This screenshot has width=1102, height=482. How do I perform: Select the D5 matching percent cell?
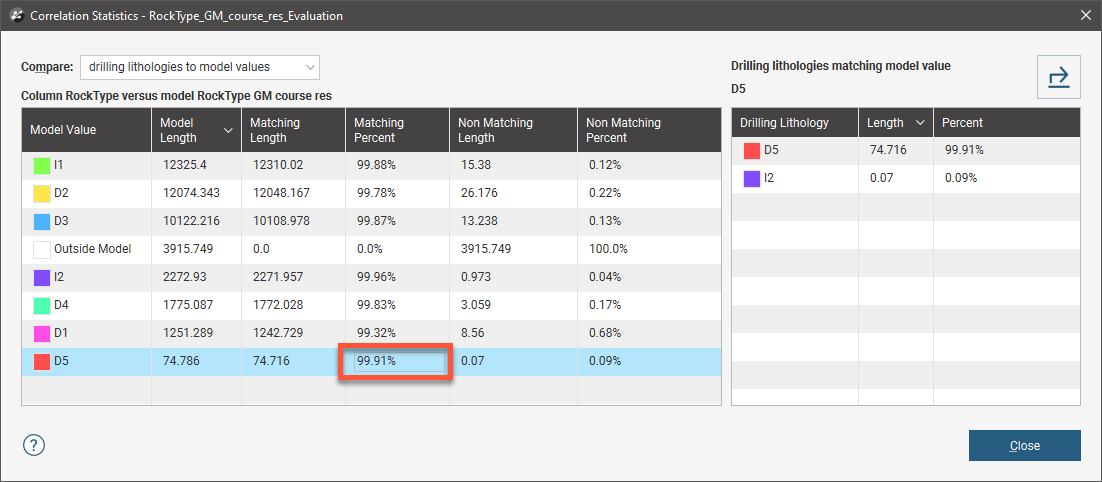397,360
